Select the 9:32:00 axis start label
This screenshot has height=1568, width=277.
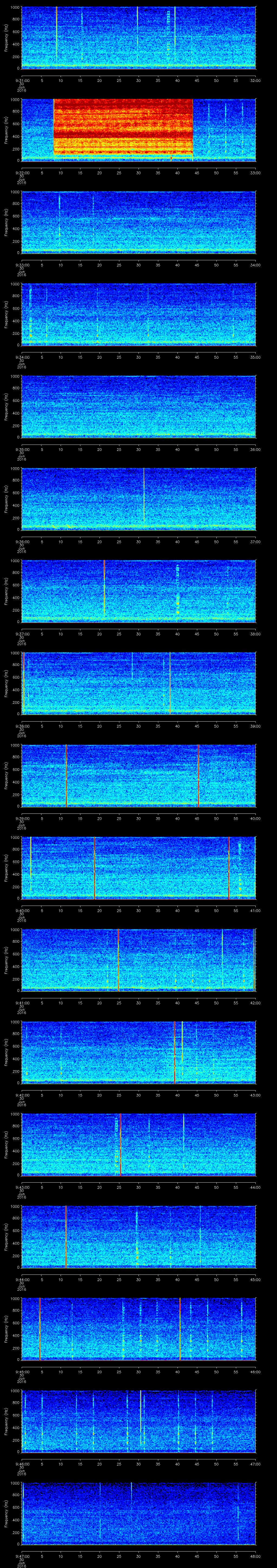(x=22, y=173)
